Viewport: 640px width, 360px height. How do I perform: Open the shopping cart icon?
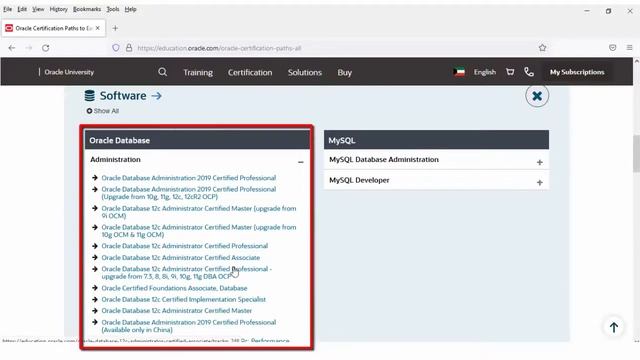click(510, 72)
